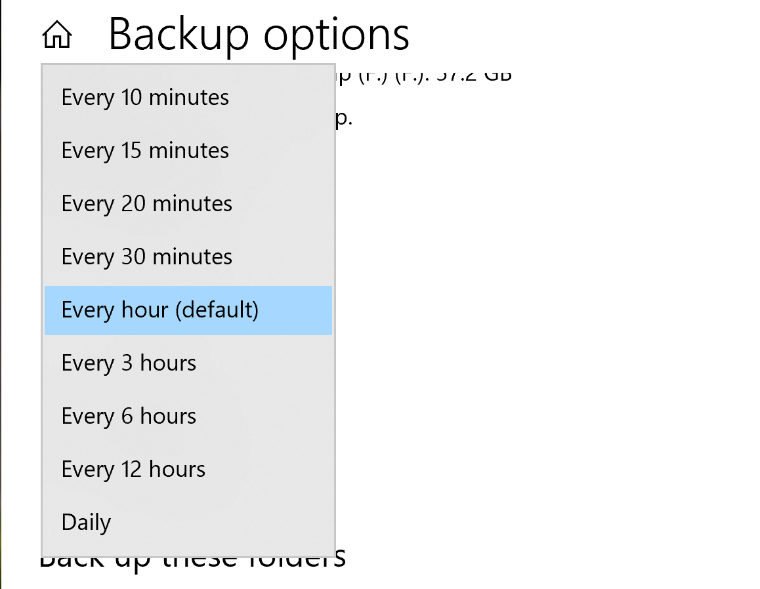Screen dimensions: 760x589
Task: Go to the Settings home page icon
Action: 57,36
